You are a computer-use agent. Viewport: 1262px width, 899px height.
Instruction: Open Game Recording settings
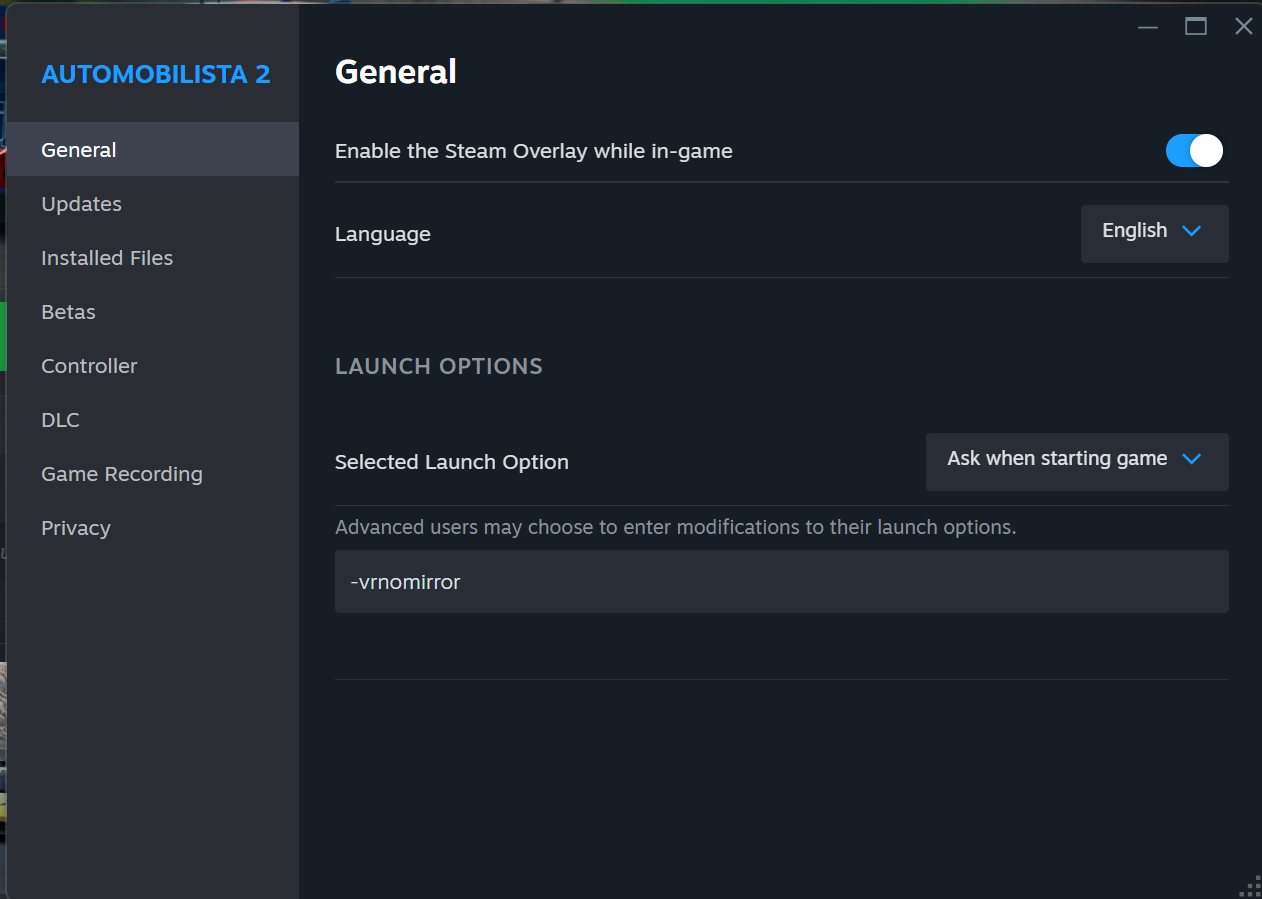[x=122, y=474]
